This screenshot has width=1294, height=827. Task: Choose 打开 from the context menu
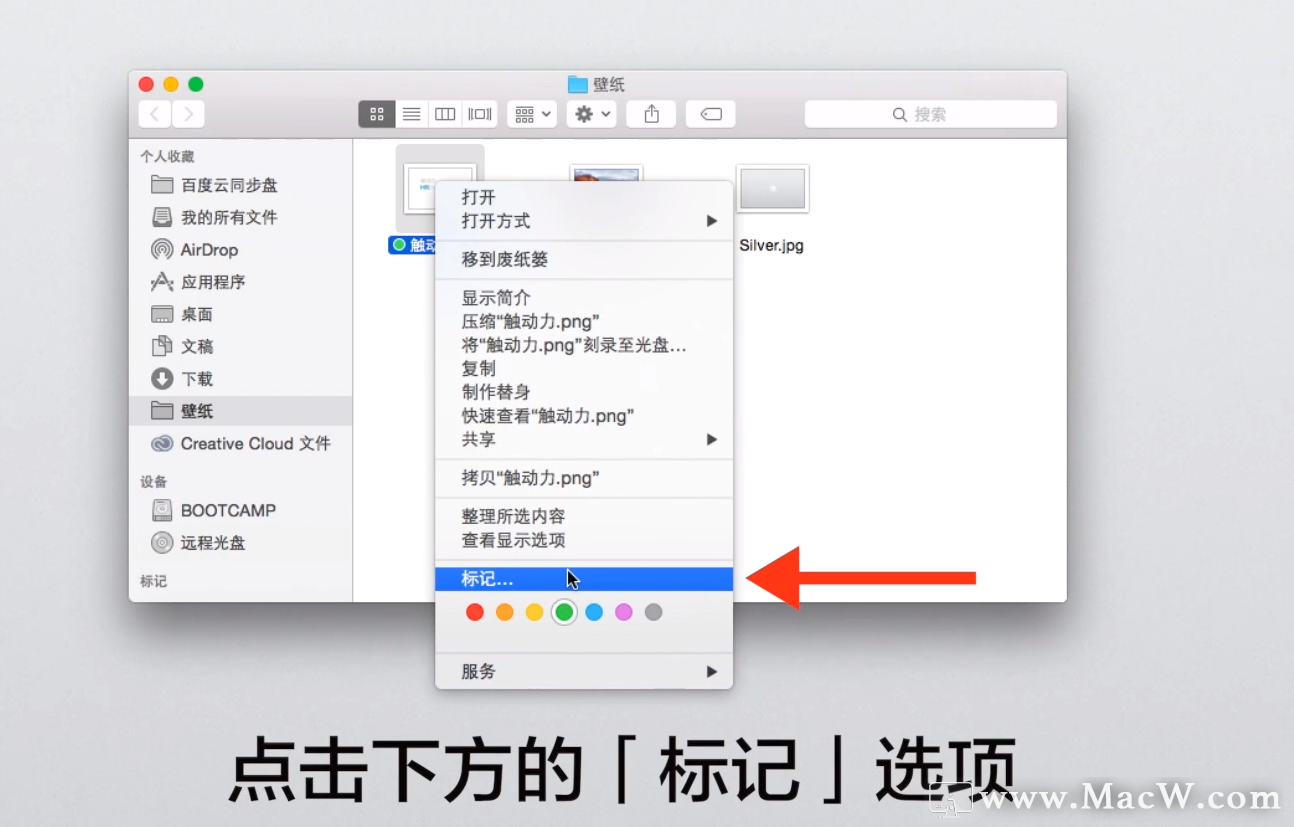point(584,197)
